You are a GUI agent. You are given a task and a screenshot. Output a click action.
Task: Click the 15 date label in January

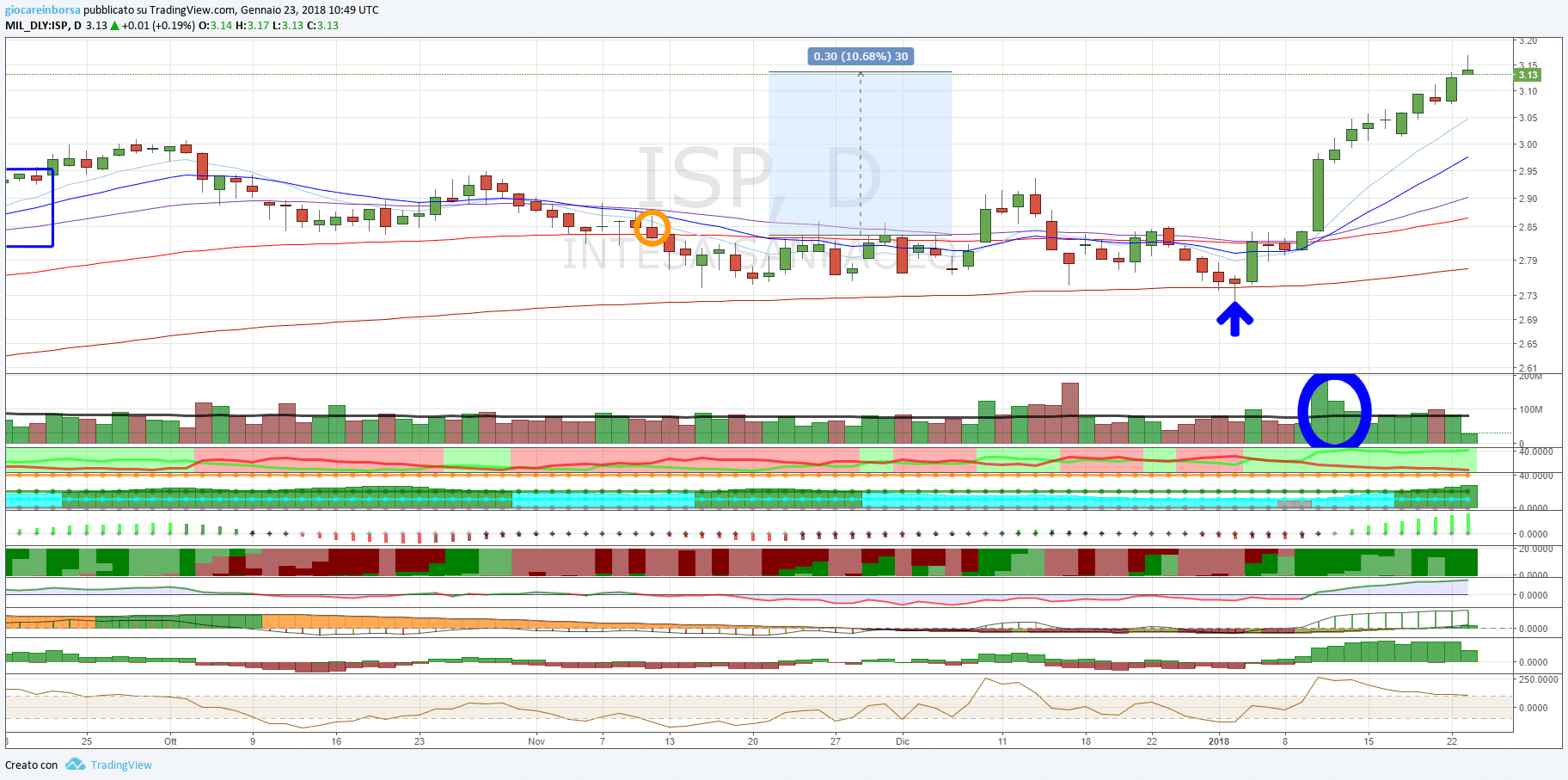pyautogui.click(x=1369, y=741)
